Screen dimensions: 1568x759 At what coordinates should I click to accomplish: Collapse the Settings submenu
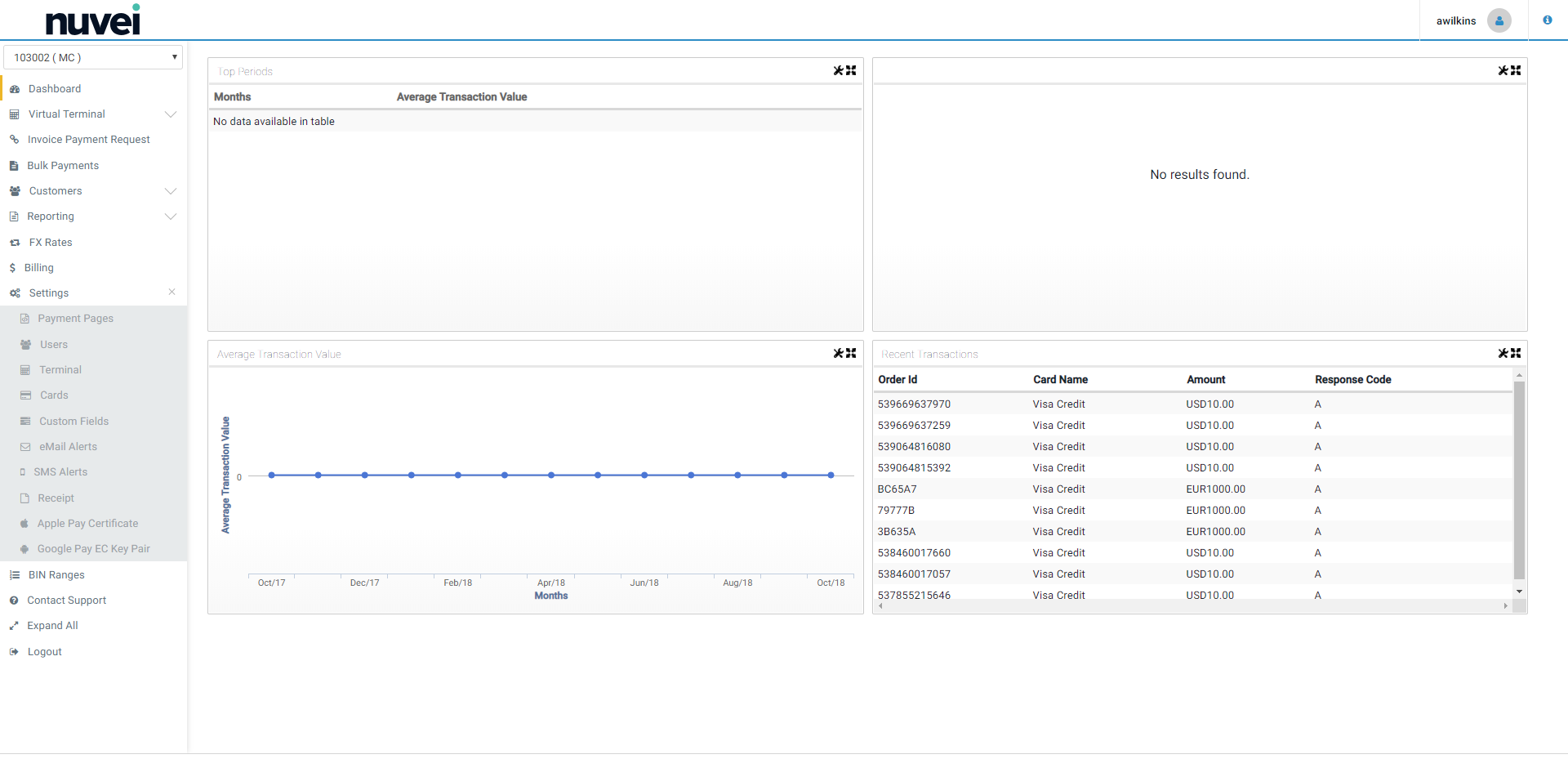pos(171,292)
